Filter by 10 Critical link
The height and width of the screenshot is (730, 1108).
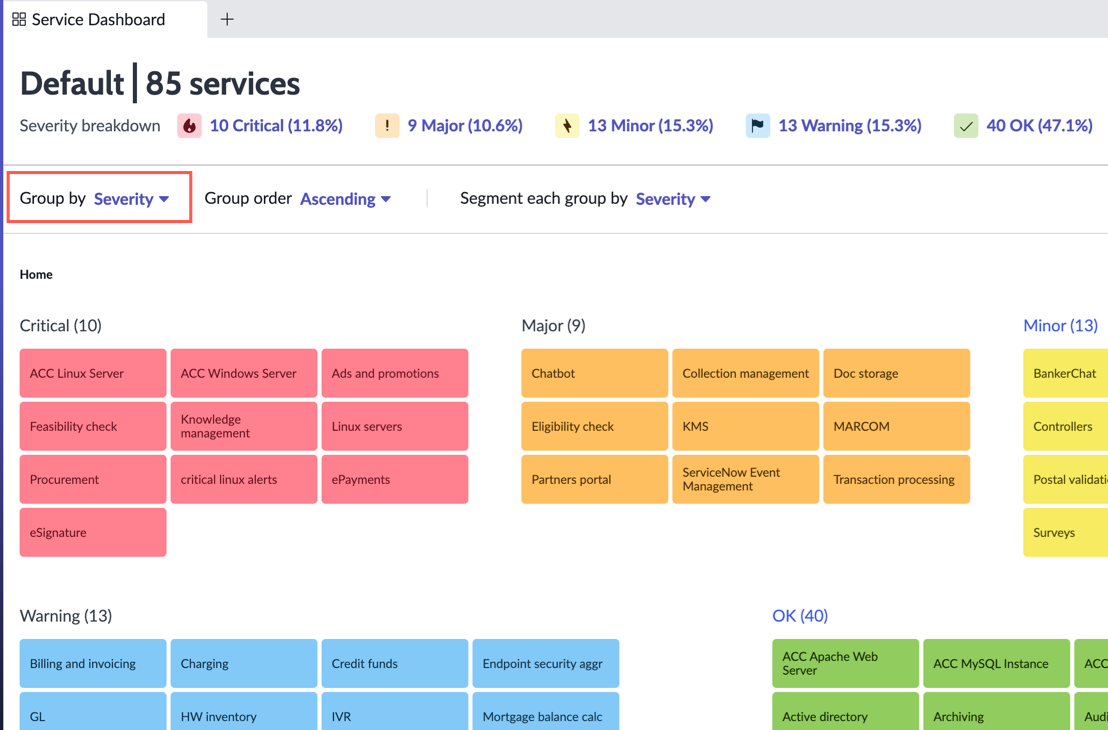(276, 126)
